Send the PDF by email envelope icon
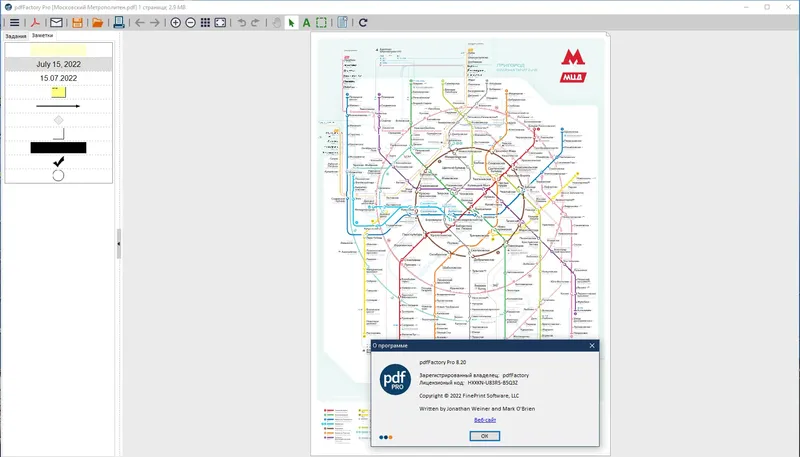 pos(56,22)
